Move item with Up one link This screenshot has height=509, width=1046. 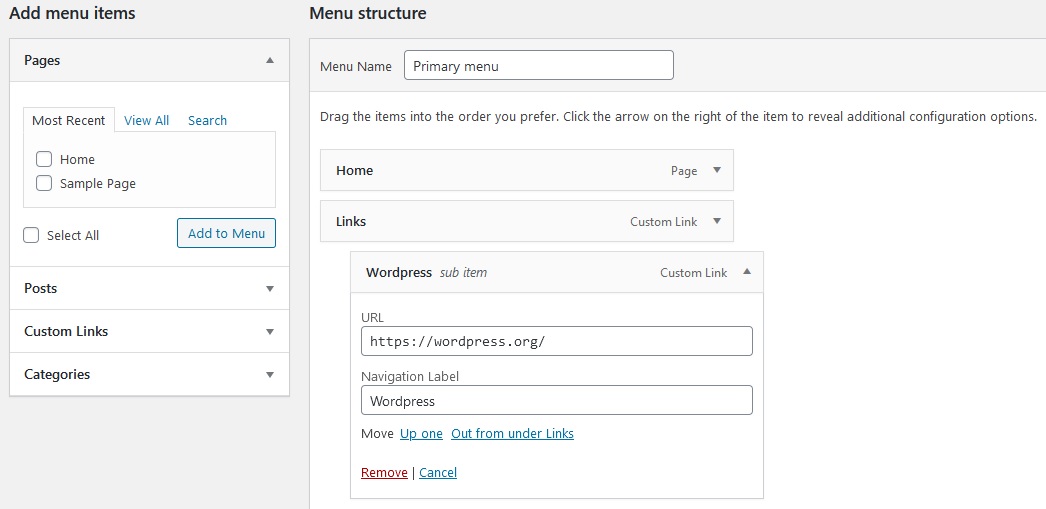[421, 433]
